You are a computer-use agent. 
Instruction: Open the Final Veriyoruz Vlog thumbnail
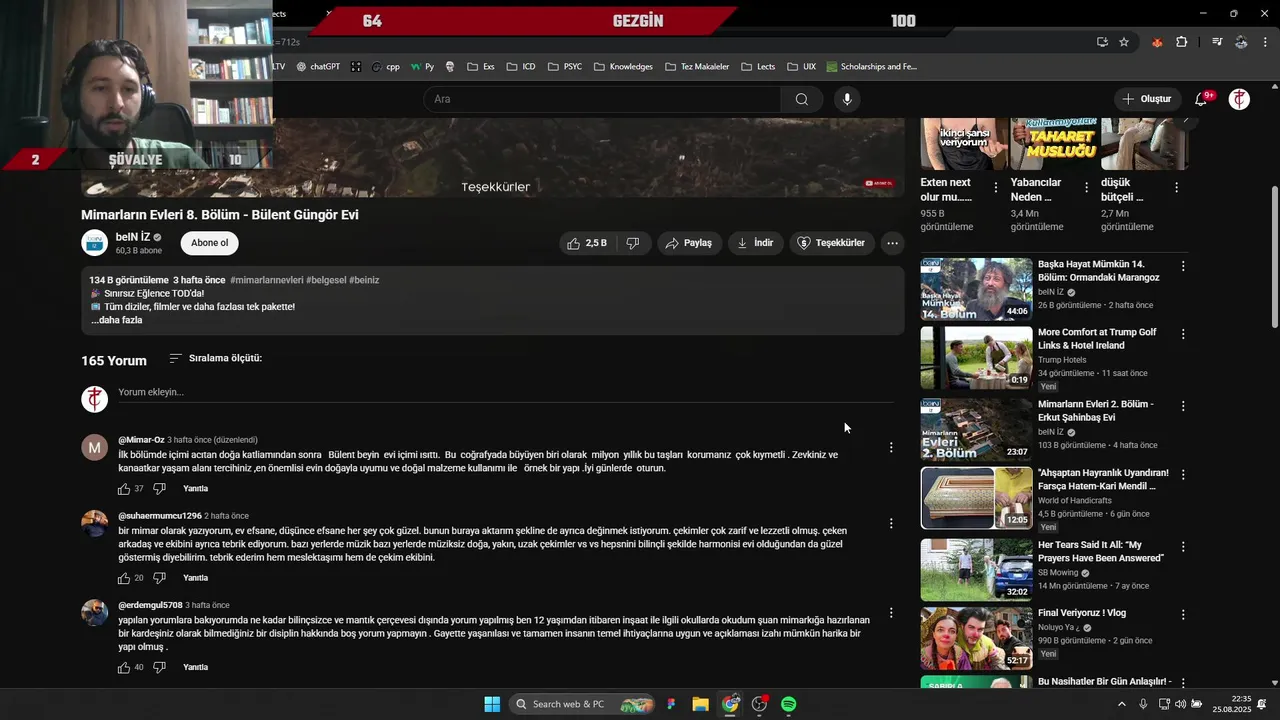click(976, 638)
